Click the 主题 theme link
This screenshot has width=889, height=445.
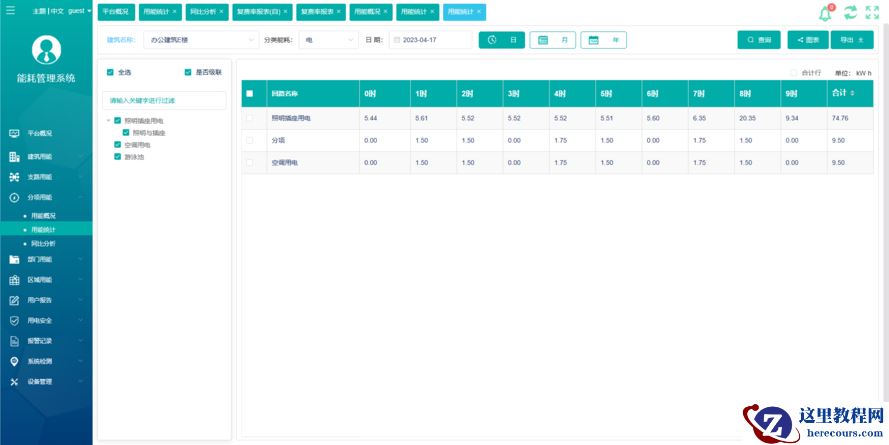39,11
